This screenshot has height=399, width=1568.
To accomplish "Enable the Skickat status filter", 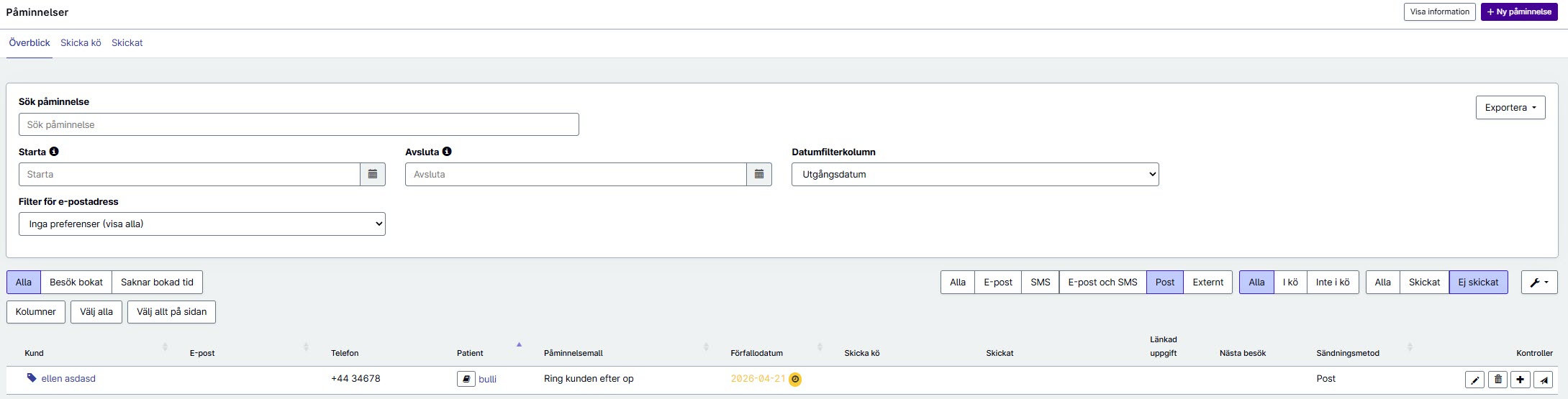I will coord(1424,282).
